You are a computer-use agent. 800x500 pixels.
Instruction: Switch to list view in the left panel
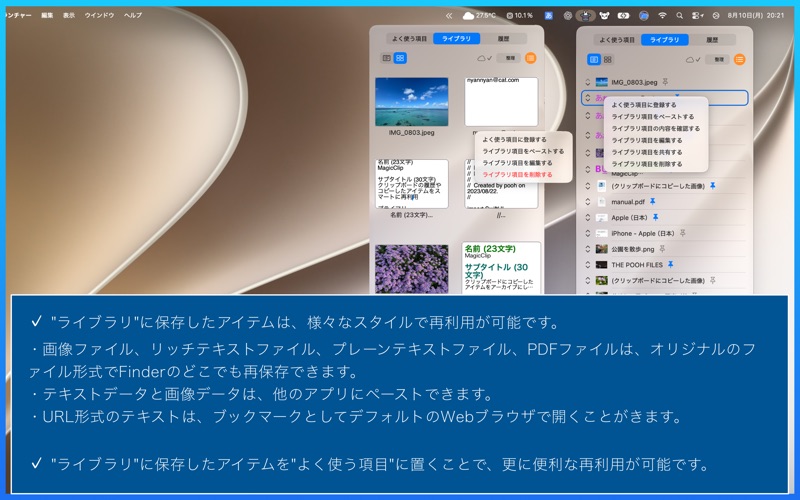coord(387,58)
